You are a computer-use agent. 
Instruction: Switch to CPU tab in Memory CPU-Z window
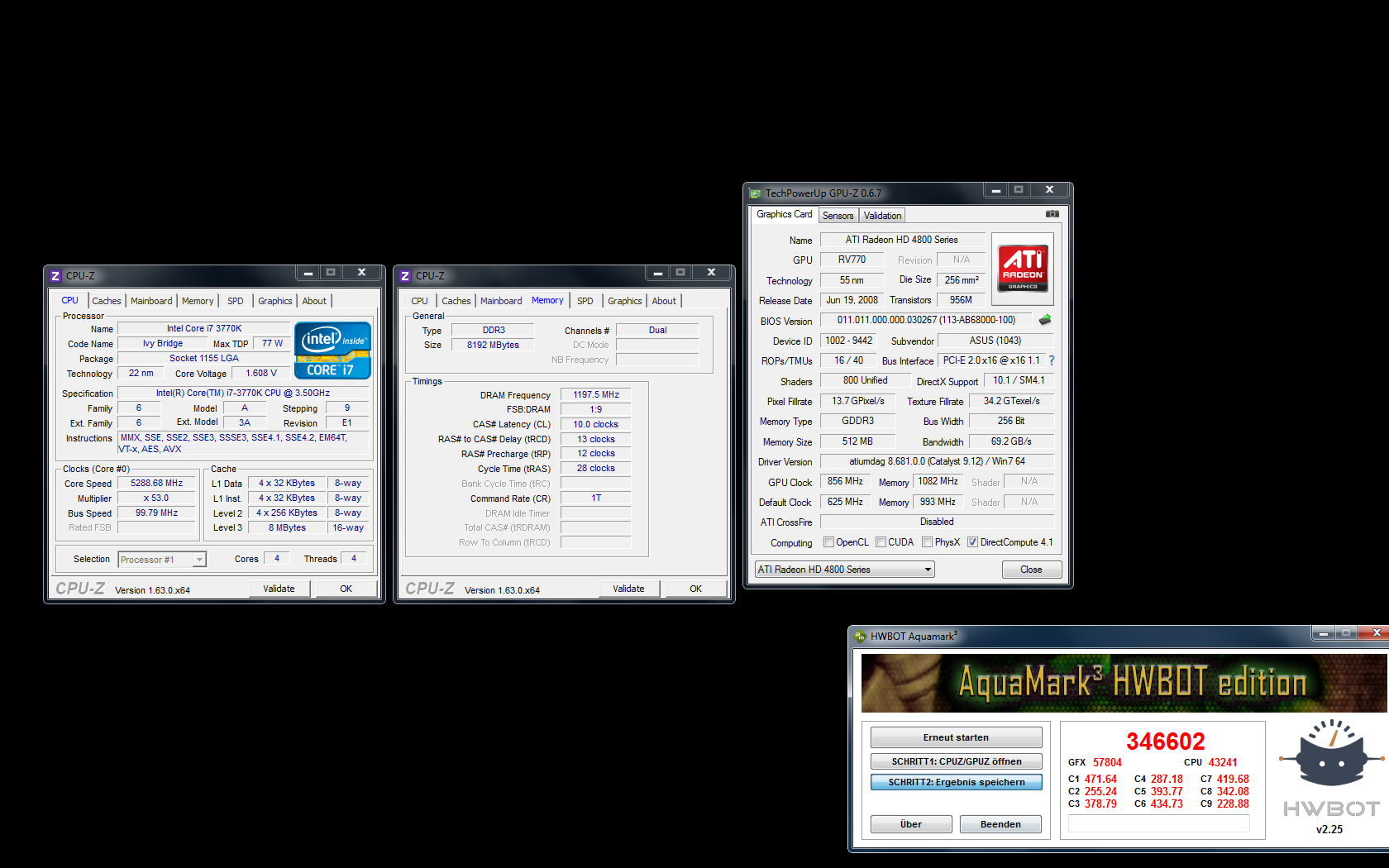point(420,301)
